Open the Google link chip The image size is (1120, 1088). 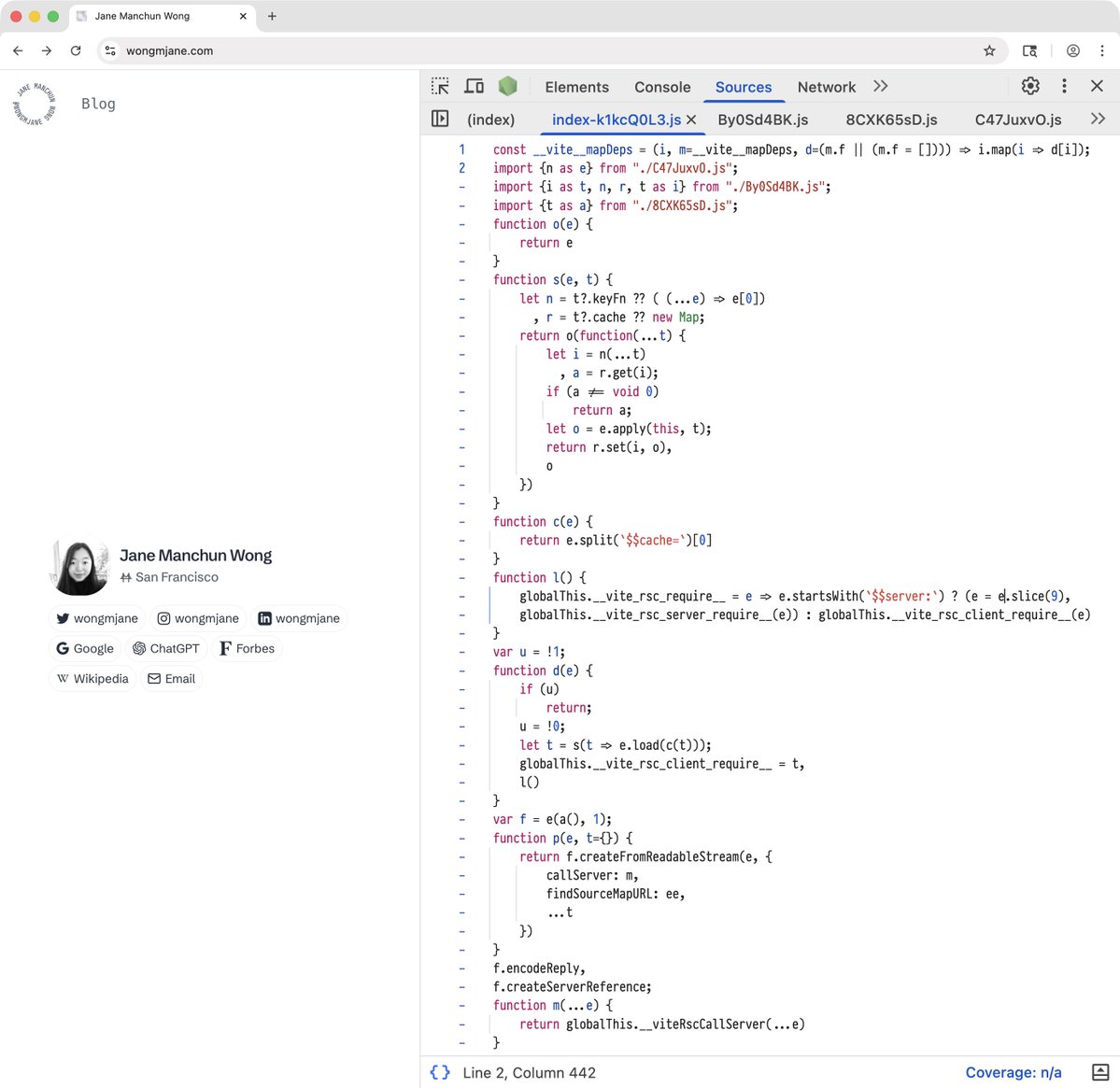(85, 648)
